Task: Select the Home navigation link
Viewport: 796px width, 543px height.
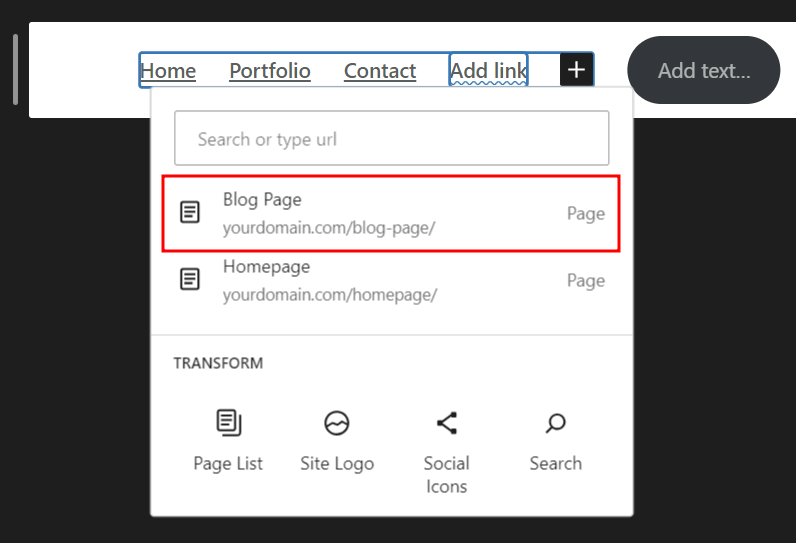Action: [x=168, y=71]
